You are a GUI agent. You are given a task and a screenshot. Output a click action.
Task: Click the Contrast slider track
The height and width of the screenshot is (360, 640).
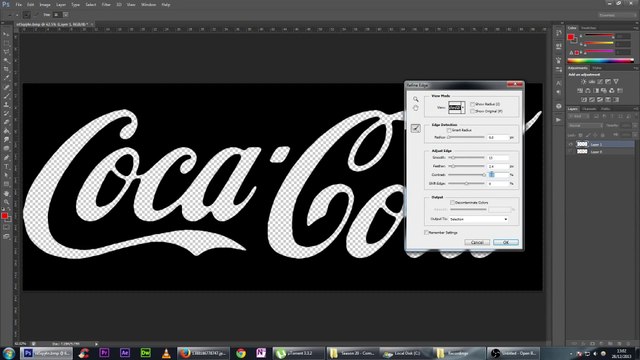coord(467,175)
